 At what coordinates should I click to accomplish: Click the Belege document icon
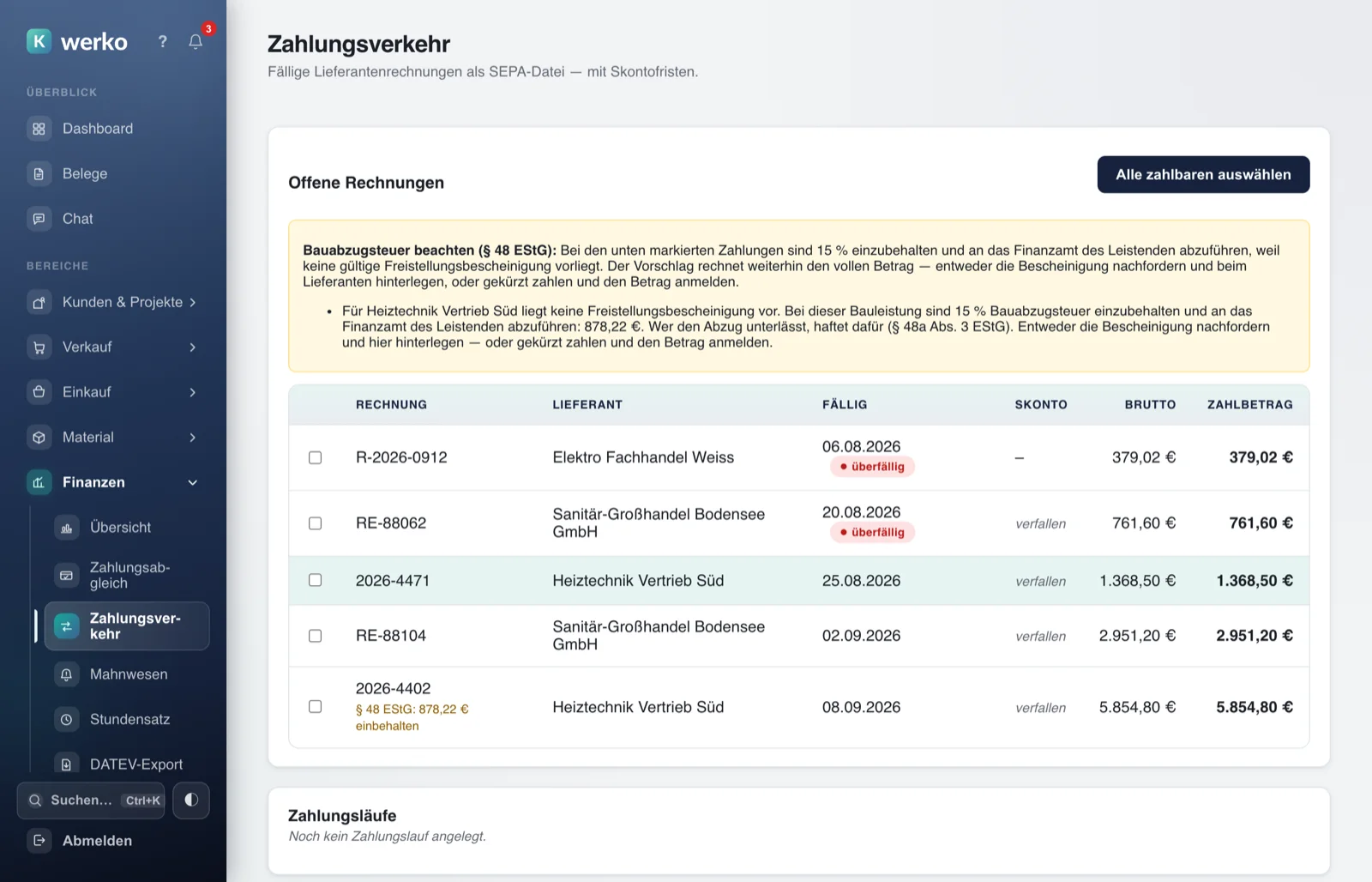pyautogui.click(x=39, y=173)
